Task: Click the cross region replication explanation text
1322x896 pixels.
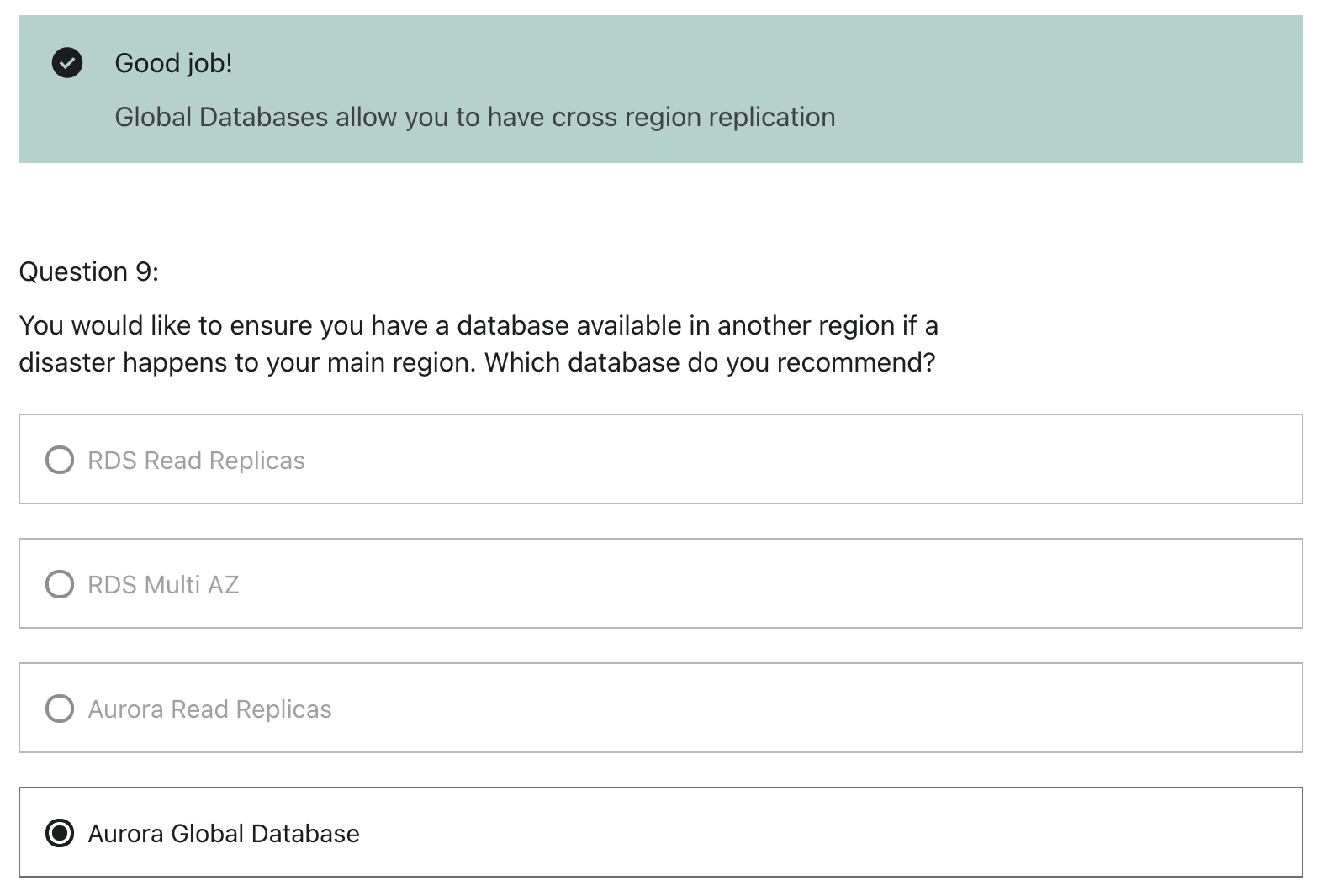Action: click(475, 117)
